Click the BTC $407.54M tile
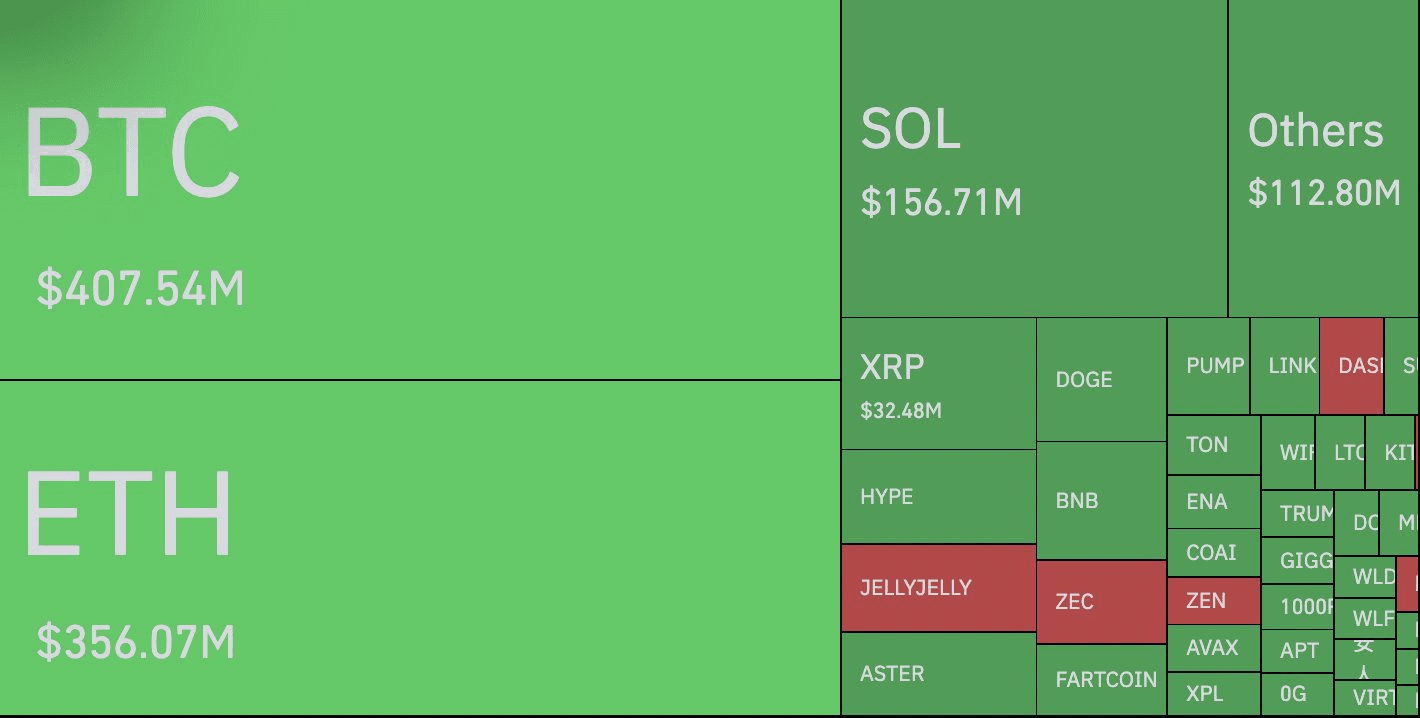The image size is (1420, 718). (x=419, y=190)
